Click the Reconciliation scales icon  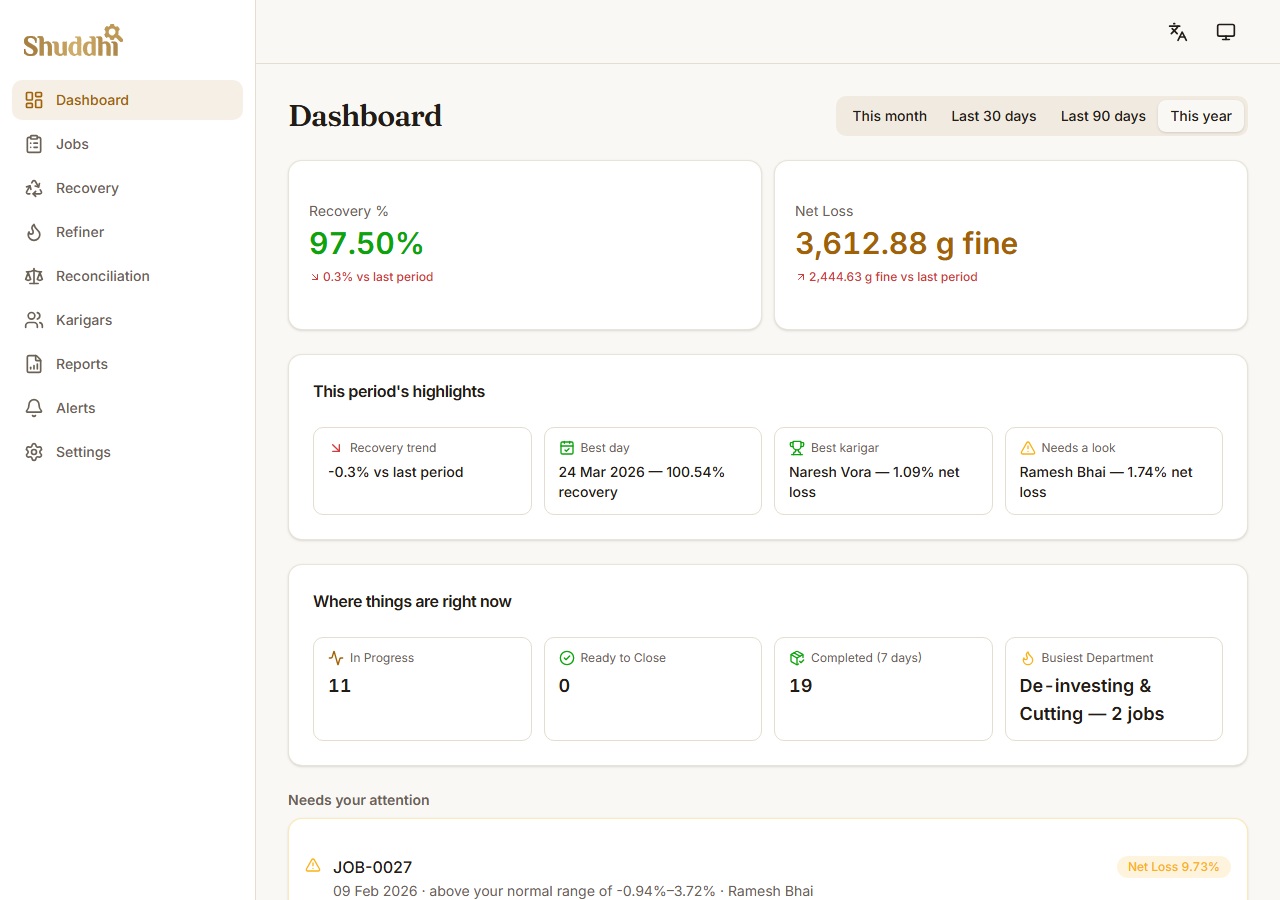click(34, 276)
